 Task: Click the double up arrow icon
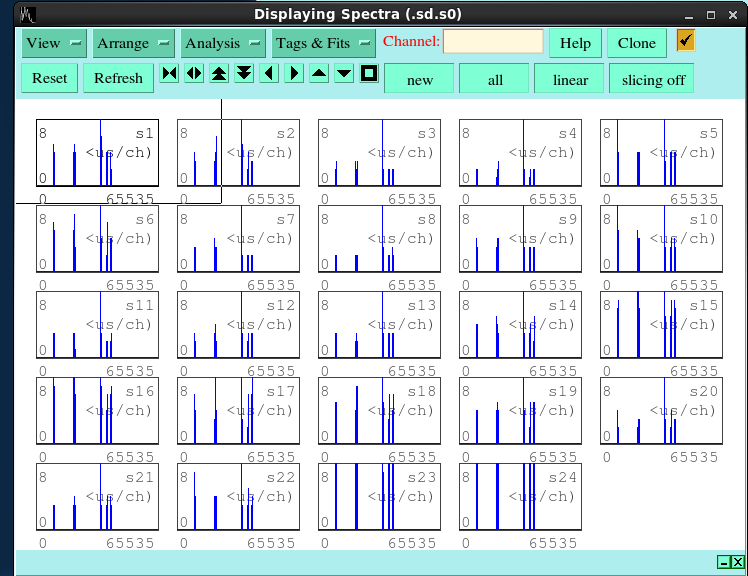219,74
